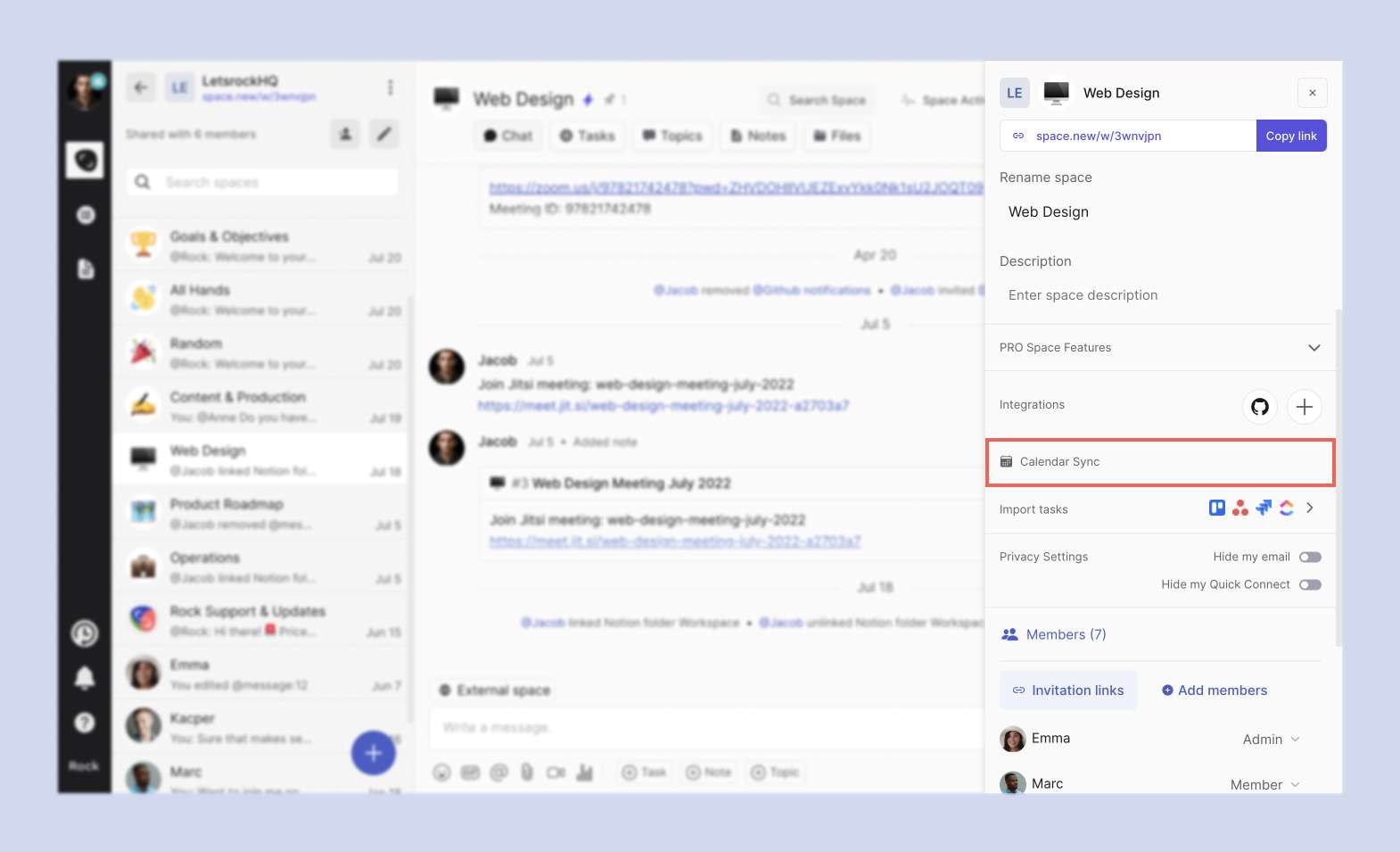Click the video meeting camera icon
Image resolution: width=1400 pixels, height=852 pixels.
(556, 773)
